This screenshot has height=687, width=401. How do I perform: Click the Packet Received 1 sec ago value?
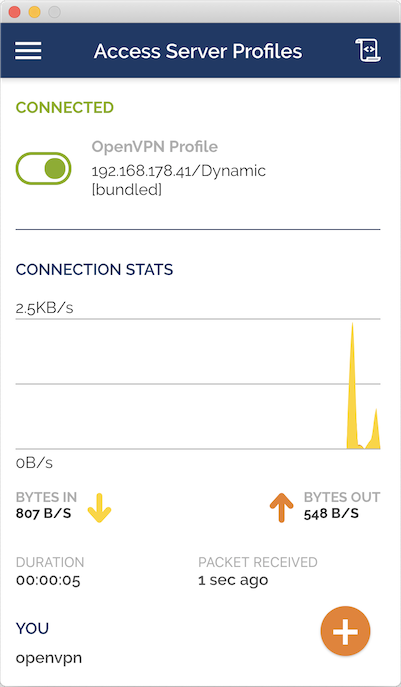click(233, 581)
